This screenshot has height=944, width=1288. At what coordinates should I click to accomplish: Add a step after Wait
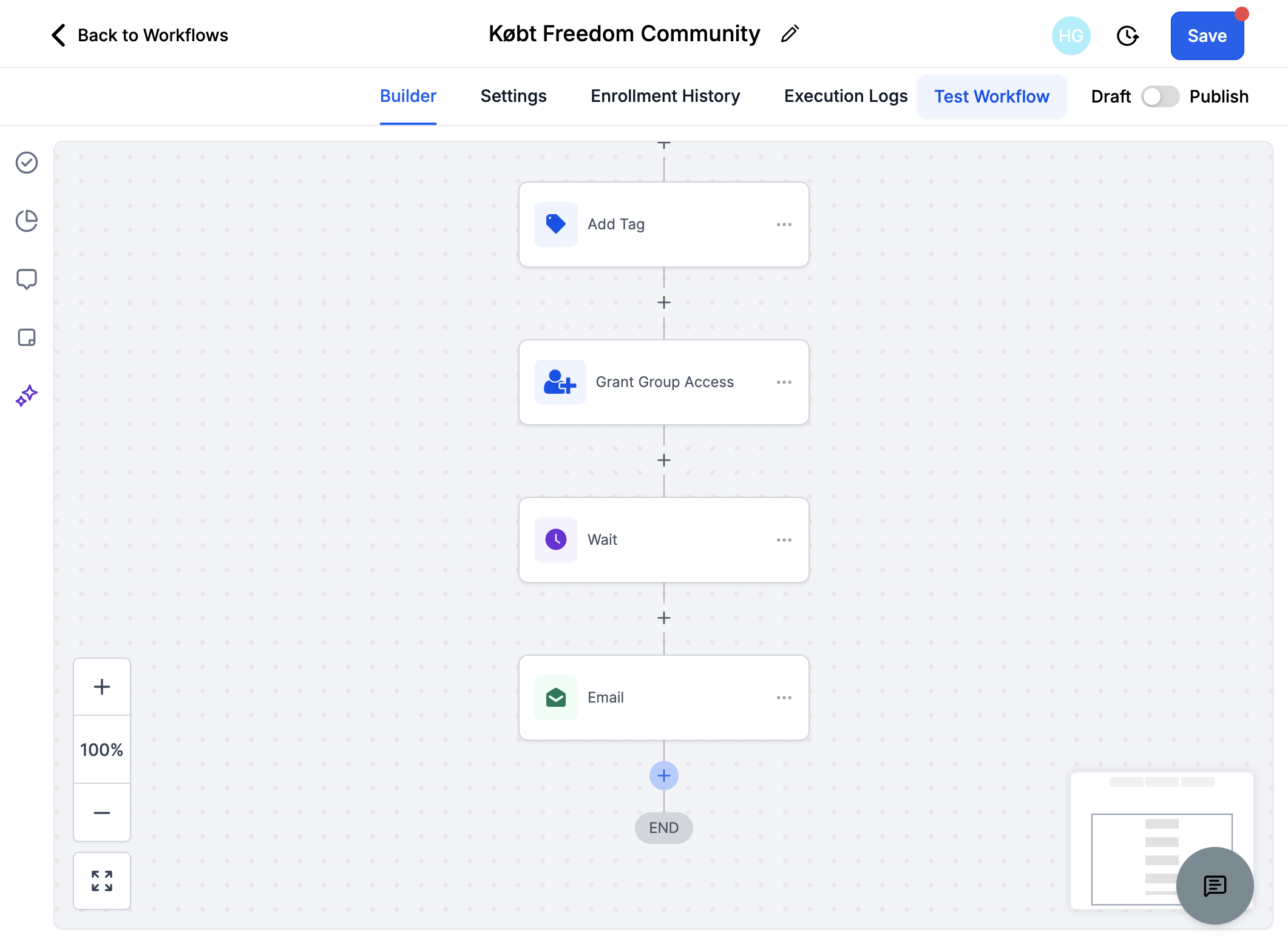click(664, 618)
